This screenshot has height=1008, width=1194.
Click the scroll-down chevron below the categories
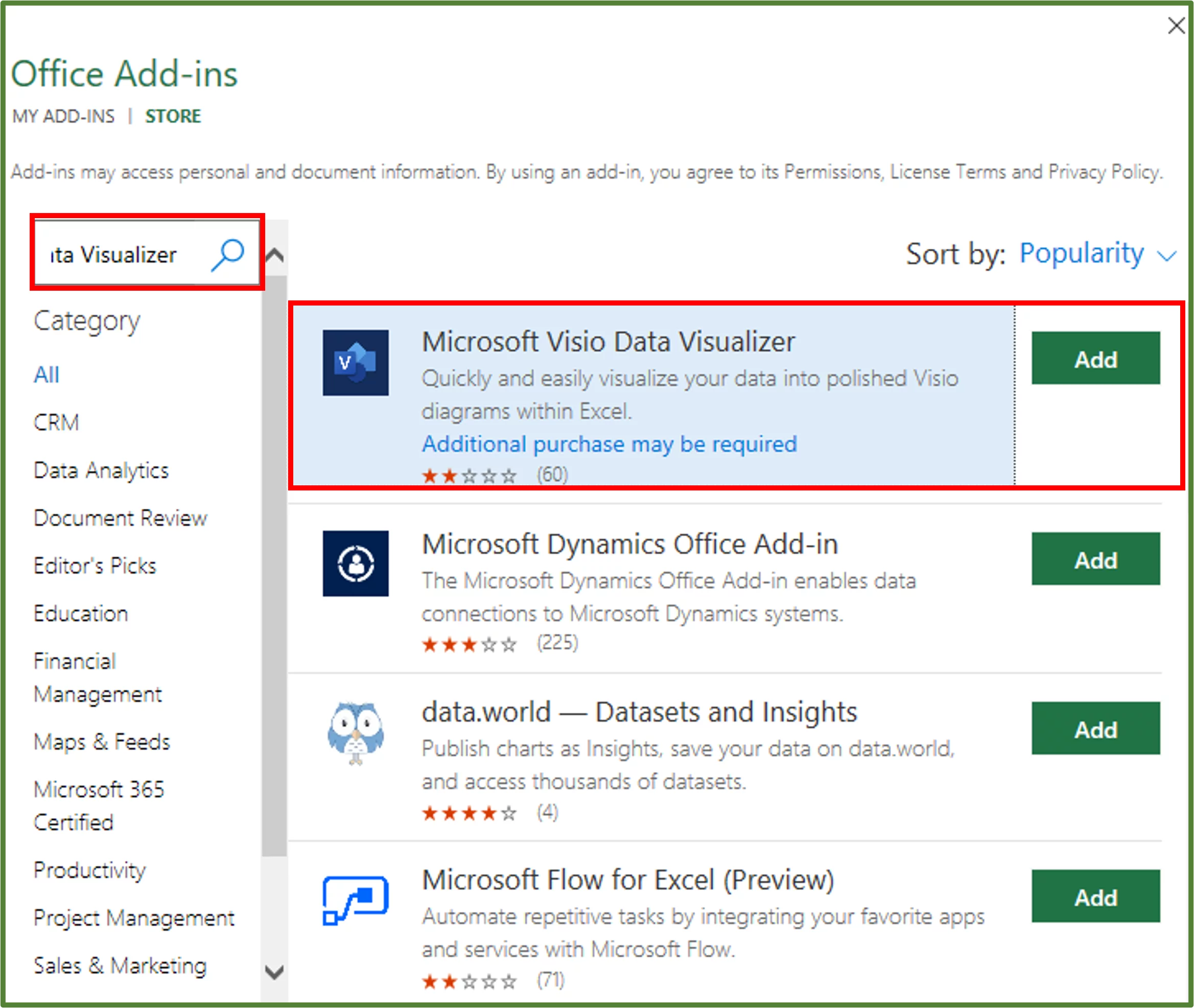pyautogui.click(x=275, y=970)
